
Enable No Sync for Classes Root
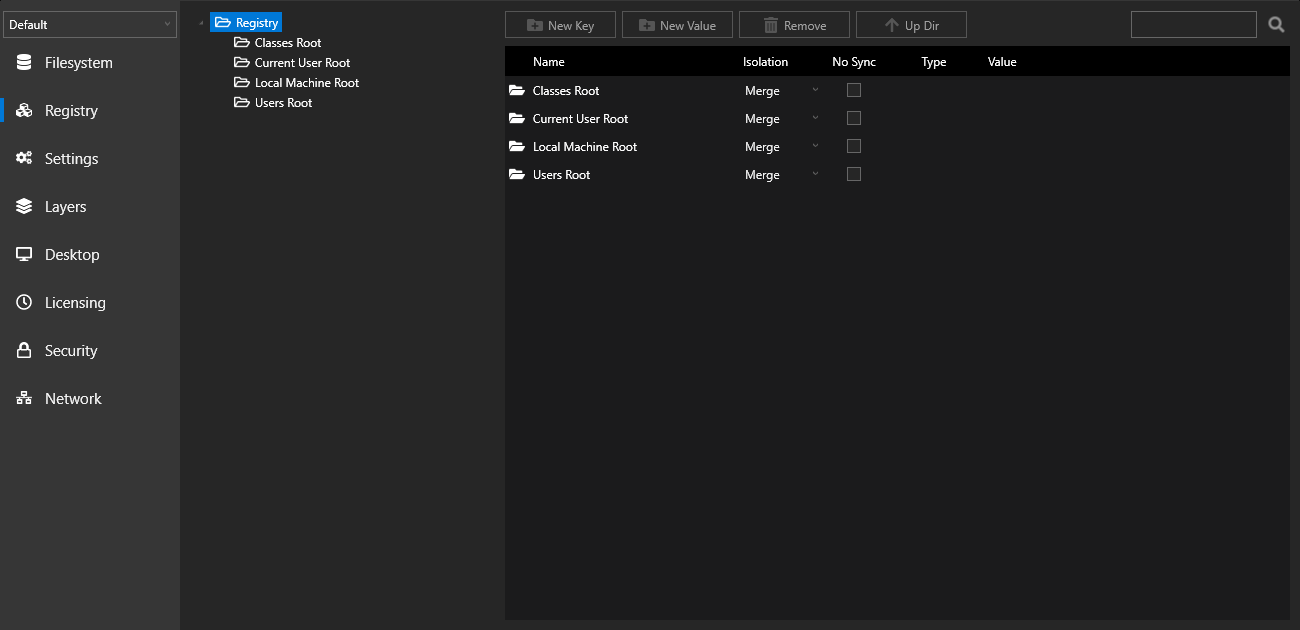pyautogui.click(x=854, y=90)
